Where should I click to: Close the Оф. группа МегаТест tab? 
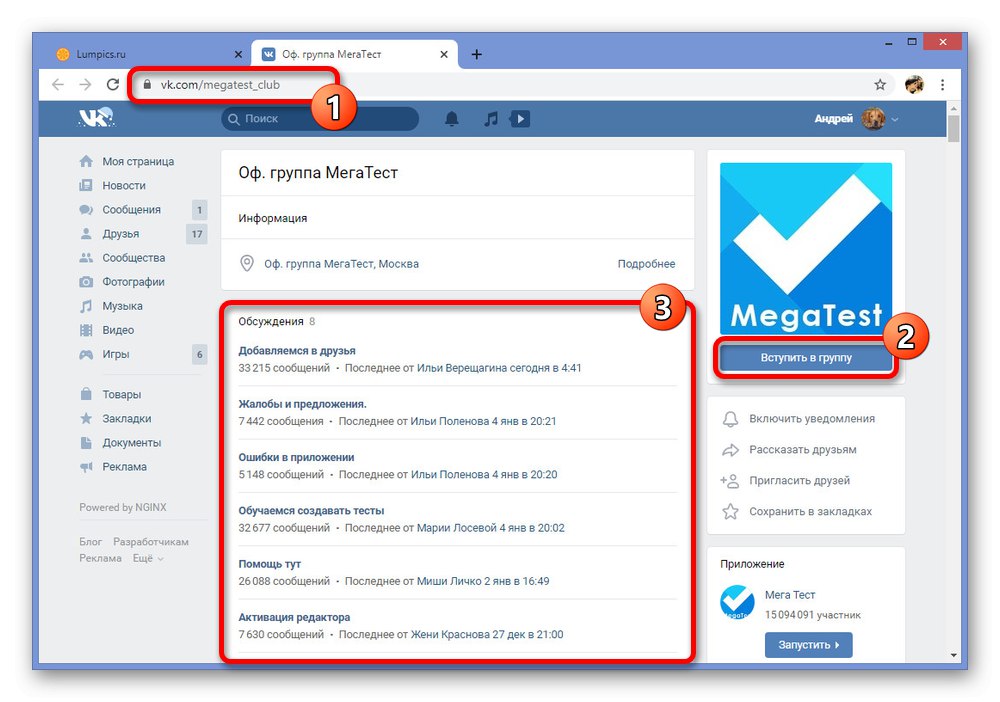pos(444,54)
